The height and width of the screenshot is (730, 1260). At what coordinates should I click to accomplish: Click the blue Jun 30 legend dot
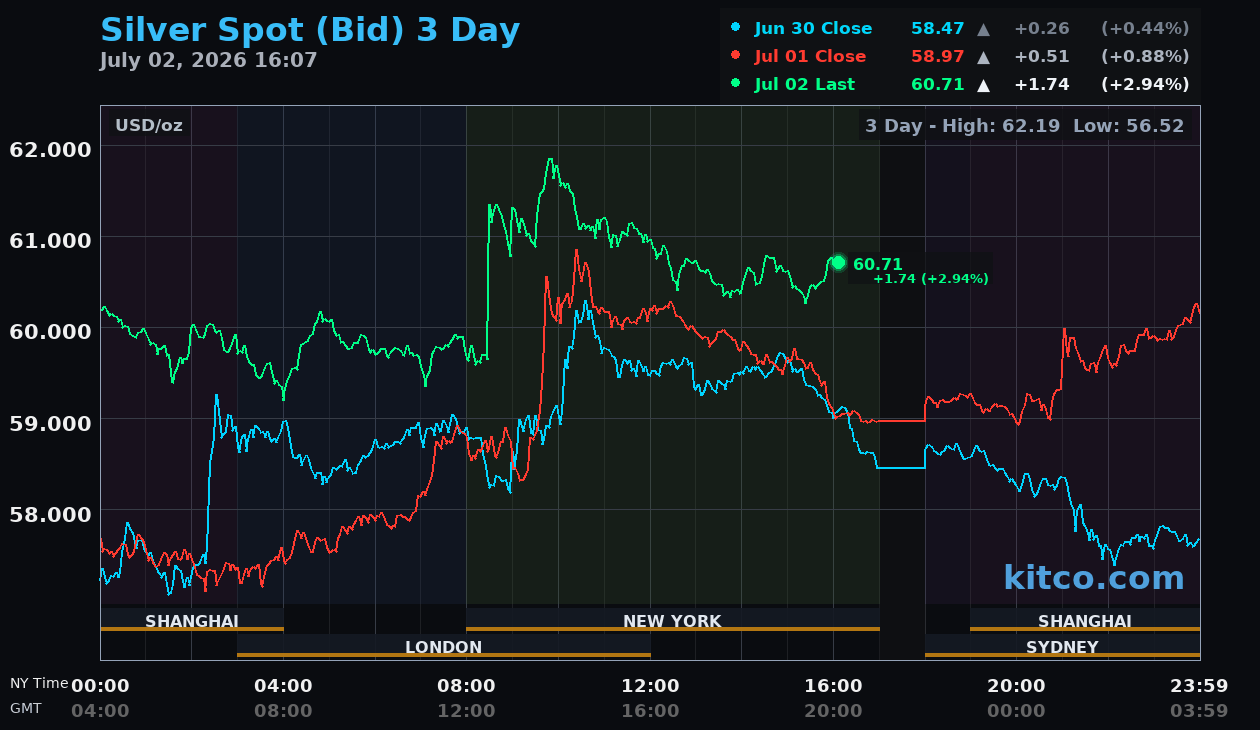pos(736,28)
